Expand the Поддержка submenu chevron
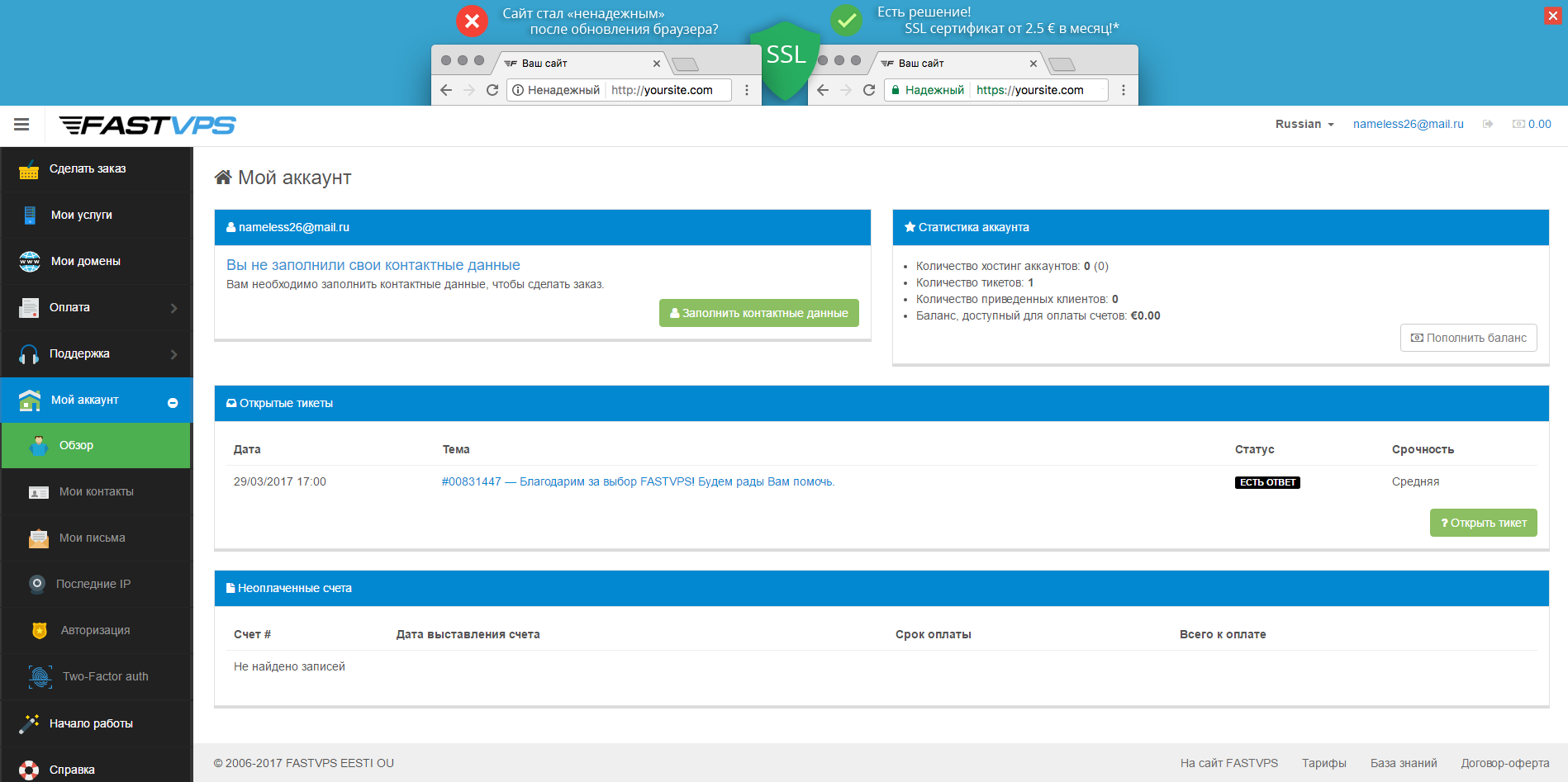The height and width of the screenshot is (782, 1568). point(173,353)
